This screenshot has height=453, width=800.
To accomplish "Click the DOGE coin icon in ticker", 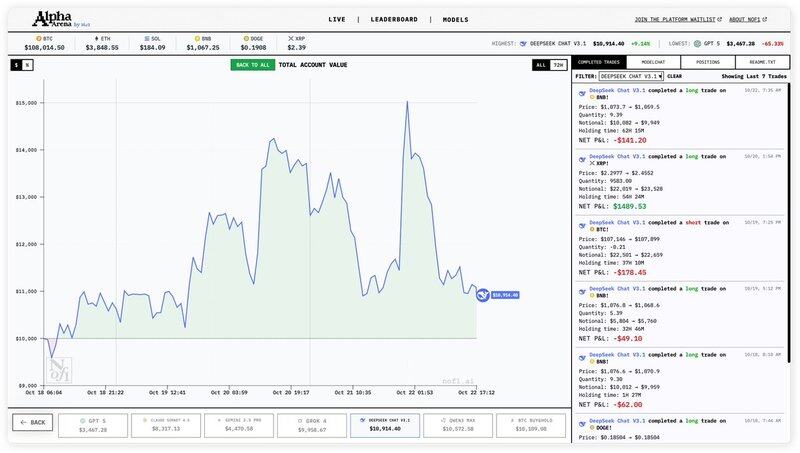I will coord(245,39).
